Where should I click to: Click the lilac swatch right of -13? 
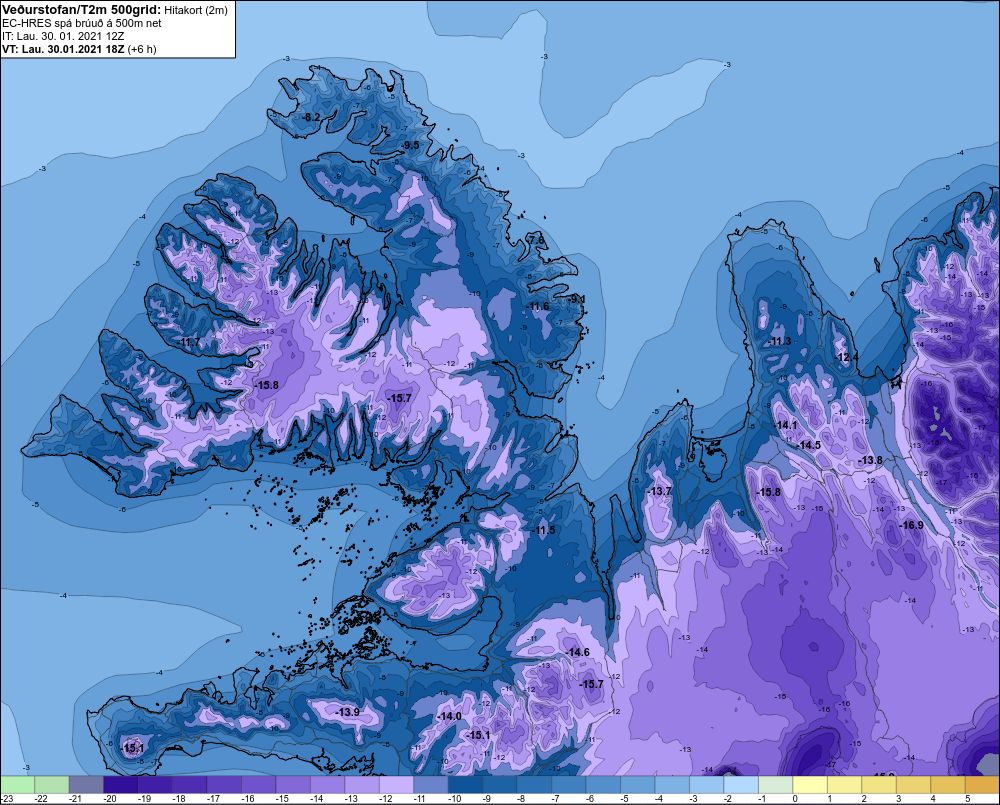point(362,784)
